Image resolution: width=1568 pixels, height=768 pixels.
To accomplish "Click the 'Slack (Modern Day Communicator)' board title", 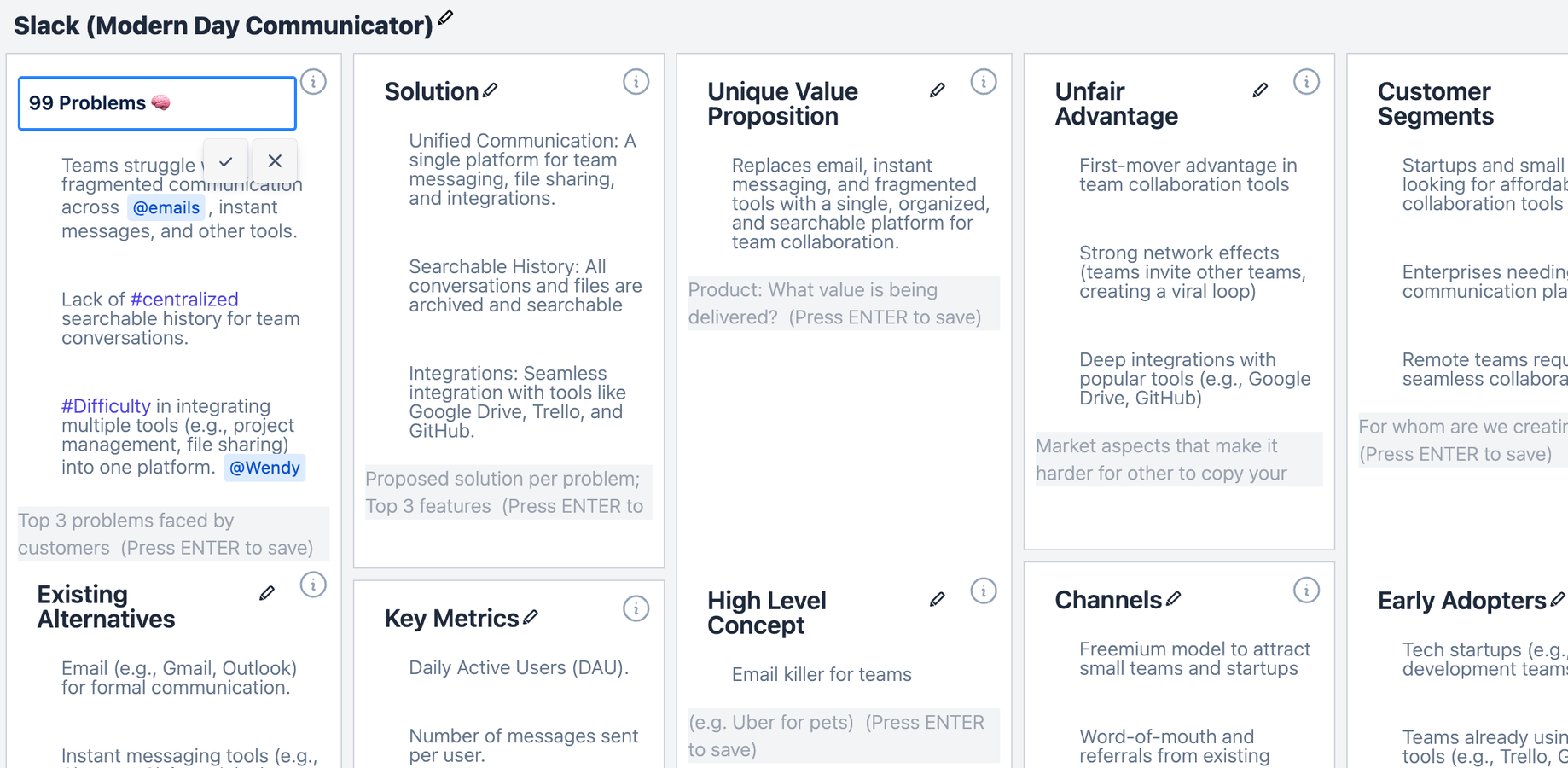I will (224, 26).
